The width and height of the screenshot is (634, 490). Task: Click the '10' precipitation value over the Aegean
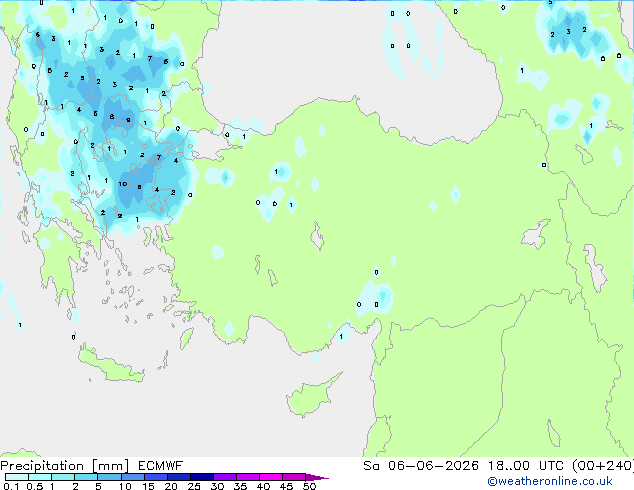click(x=123, y=184)
